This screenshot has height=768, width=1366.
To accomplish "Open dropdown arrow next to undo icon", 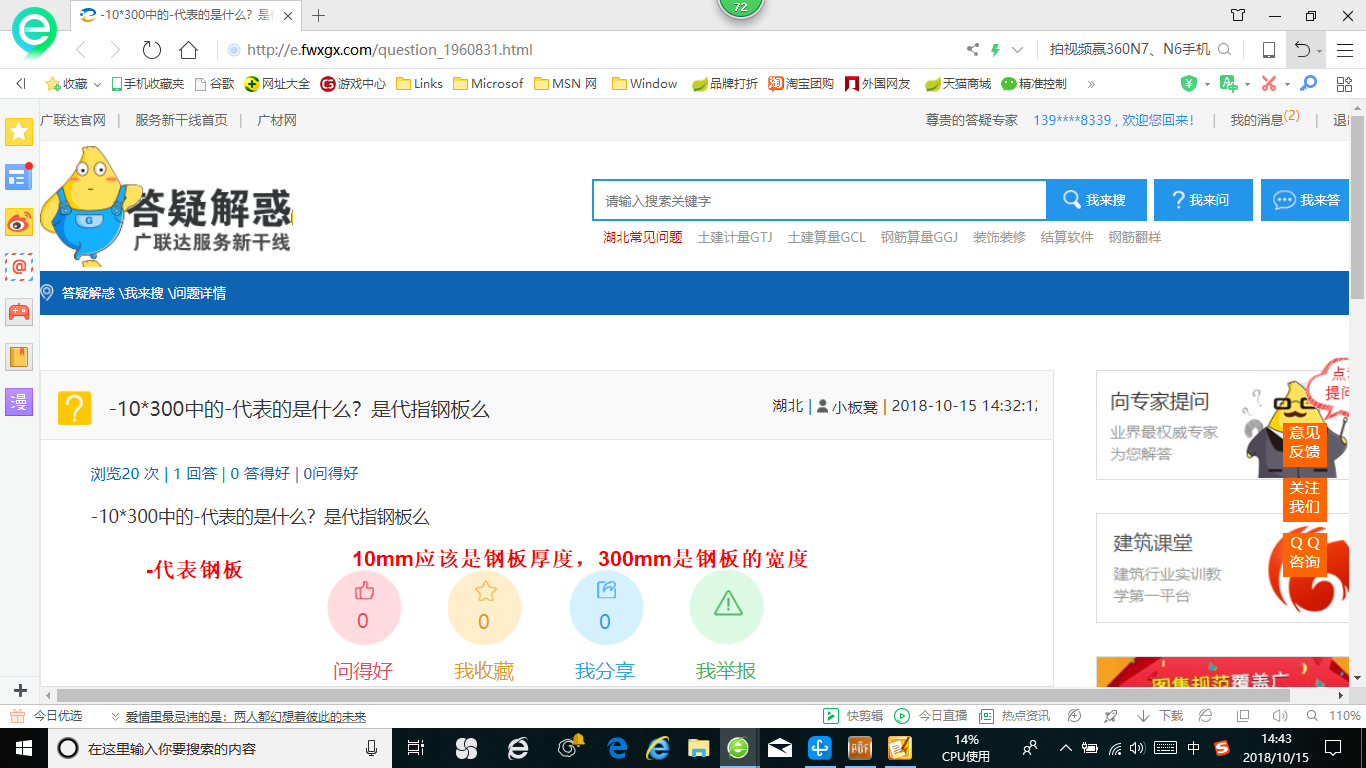I will coord(1320,51).
